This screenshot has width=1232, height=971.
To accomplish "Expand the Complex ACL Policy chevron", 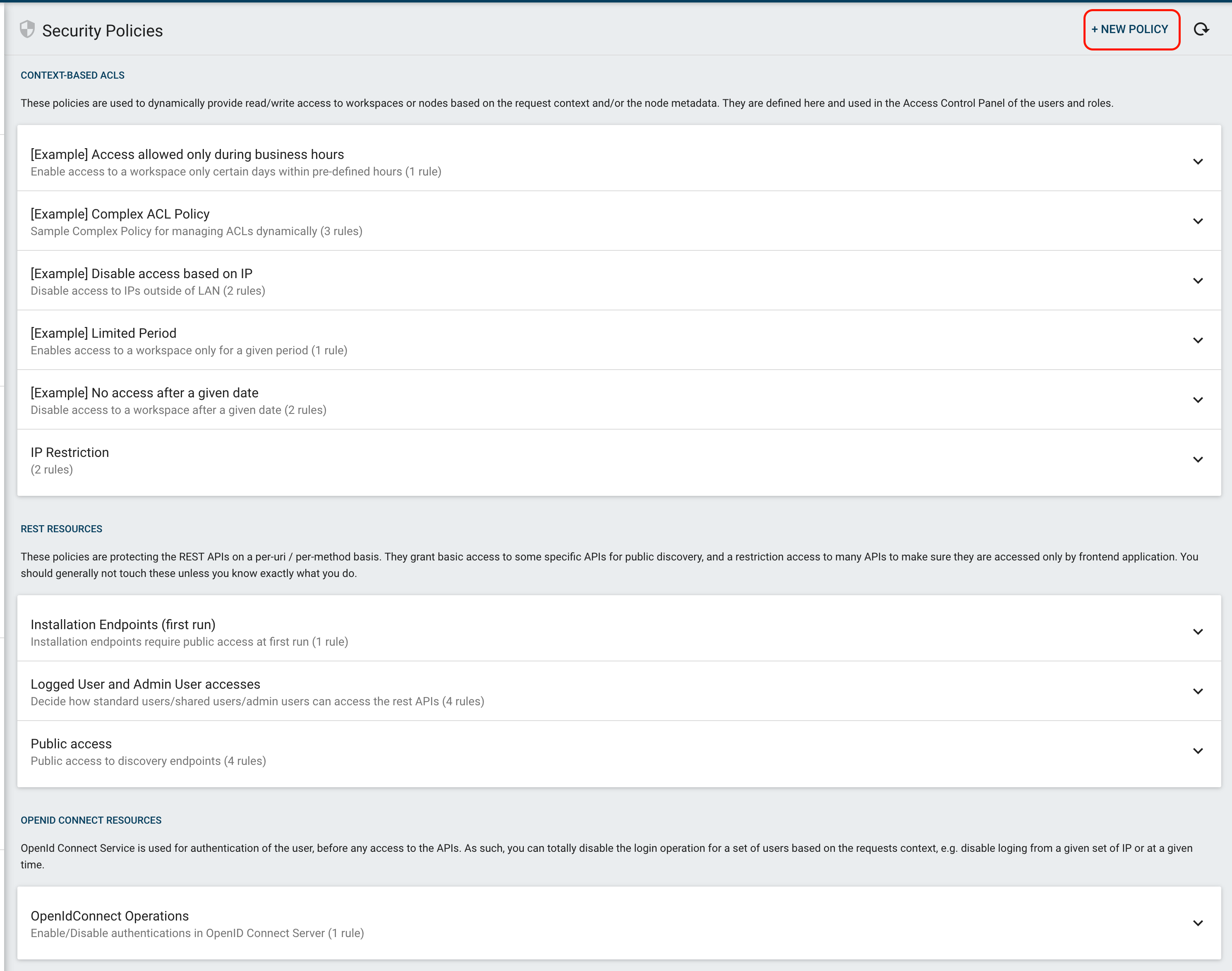I will pos(1198,222).
